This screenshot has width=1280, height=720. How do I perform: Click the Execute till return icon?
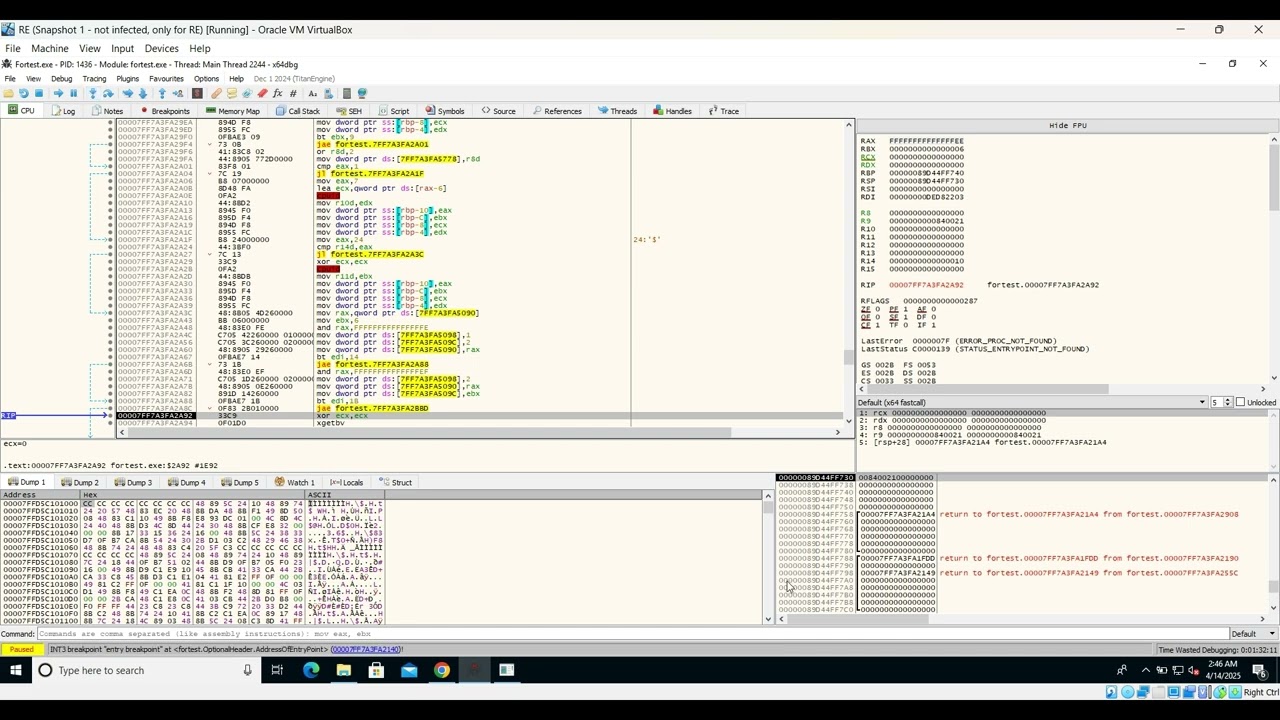point(162,93)
